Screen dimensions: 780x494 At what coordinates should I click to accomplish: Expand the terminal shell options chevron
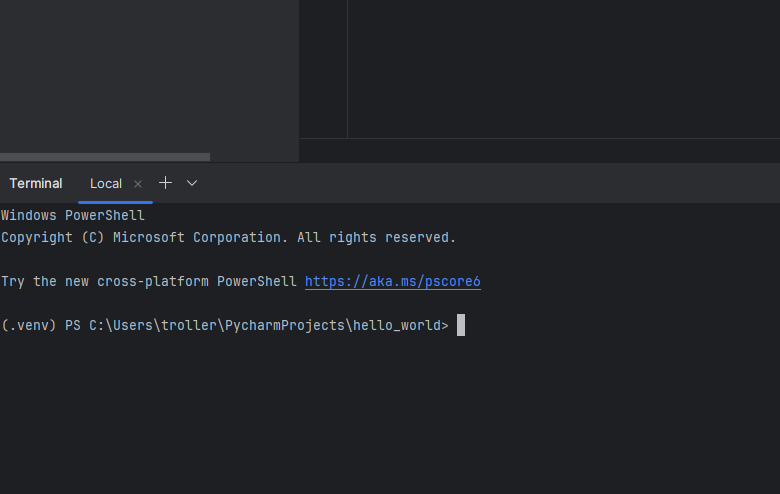192,183
